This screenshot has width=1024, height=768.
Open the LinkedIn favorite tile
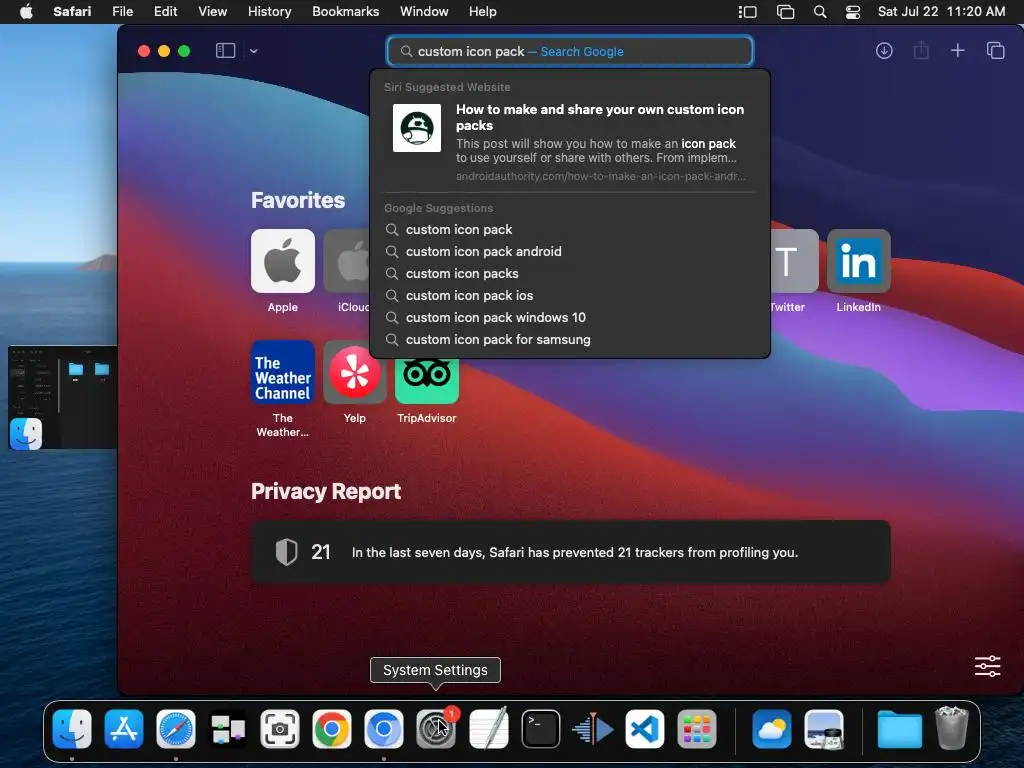pos(858,261)
